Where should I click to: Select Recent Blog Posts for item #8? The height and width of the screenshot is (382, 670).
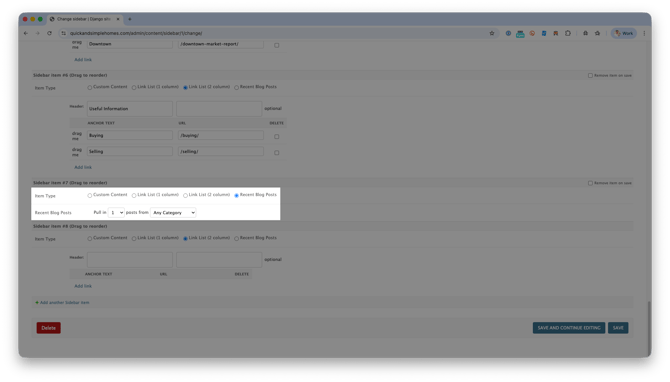click(236, 239)
